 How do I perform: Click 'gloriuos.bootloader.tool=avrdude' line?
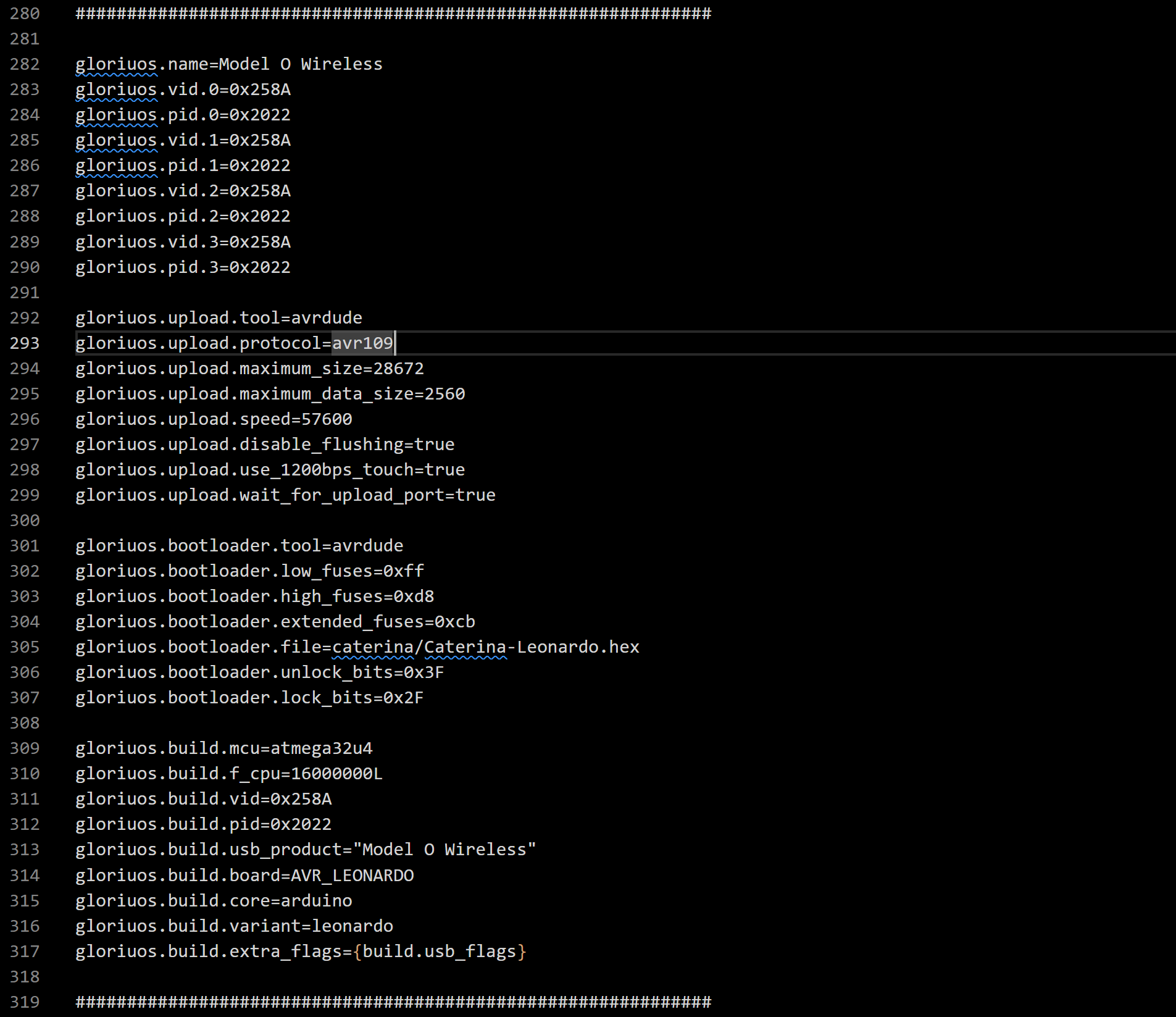(x=240, y=546)
